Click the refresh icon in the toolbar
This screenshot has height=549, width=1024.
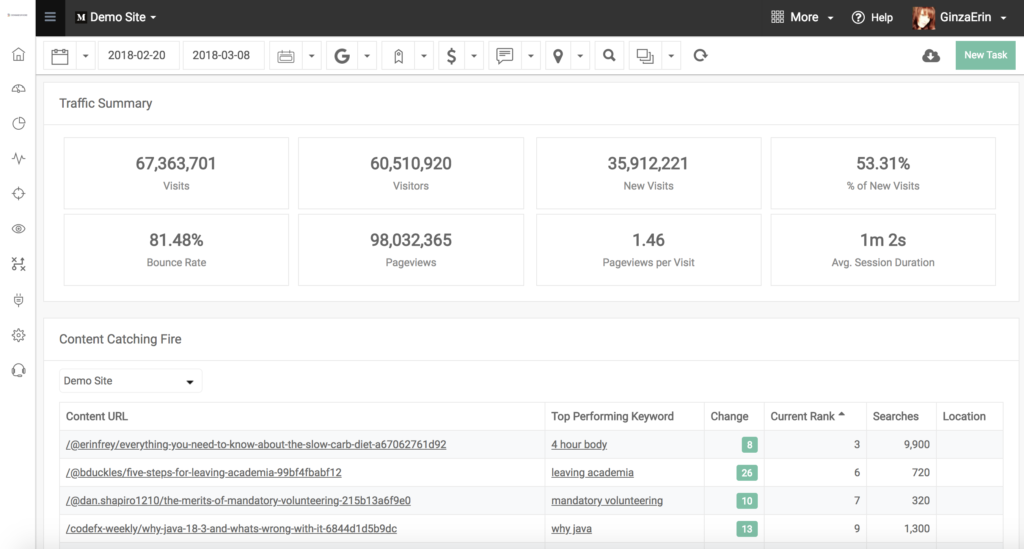click(x=700, y=56)
